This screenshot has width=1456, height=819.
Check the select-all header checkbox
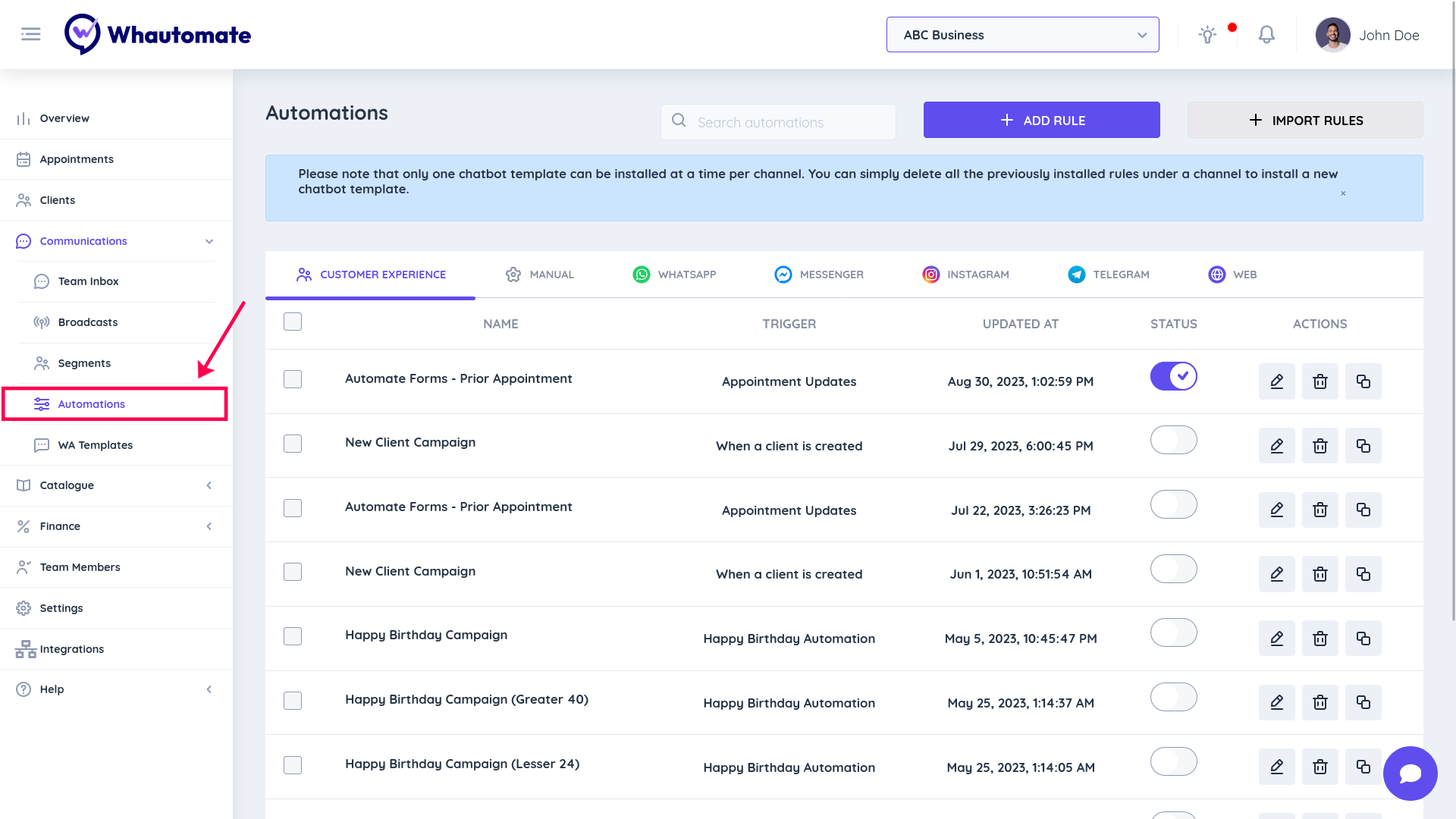click(x=293, y=322)
